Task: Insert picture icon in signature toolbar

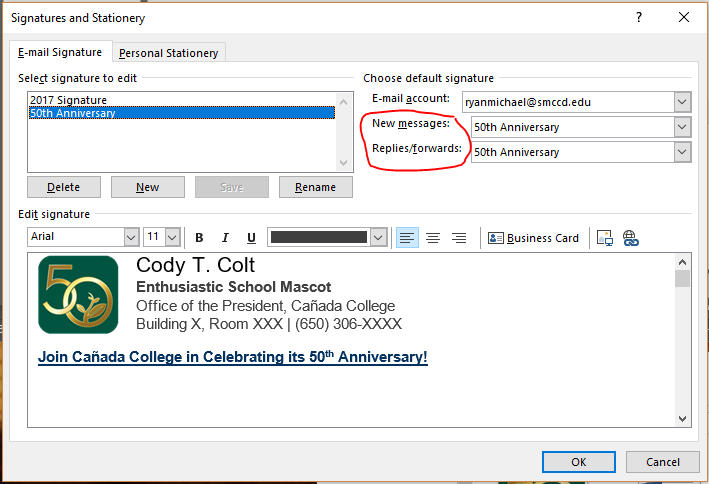Action: click(604, 238)
